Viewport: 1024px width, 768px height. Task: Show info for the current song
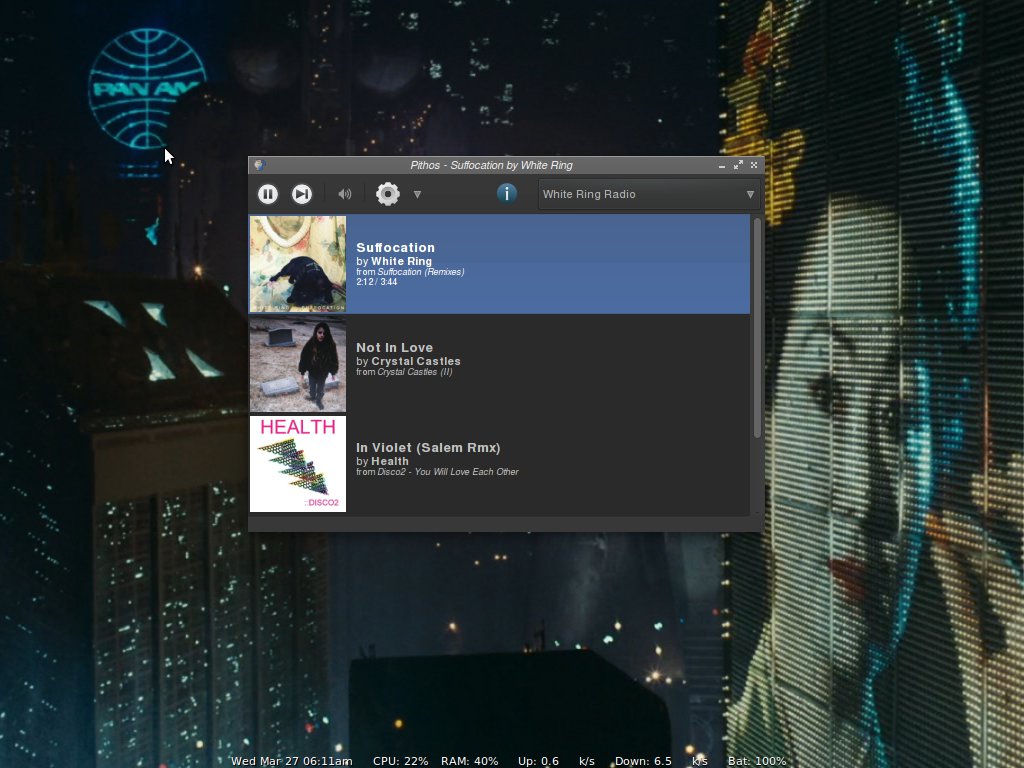(507, 194)
